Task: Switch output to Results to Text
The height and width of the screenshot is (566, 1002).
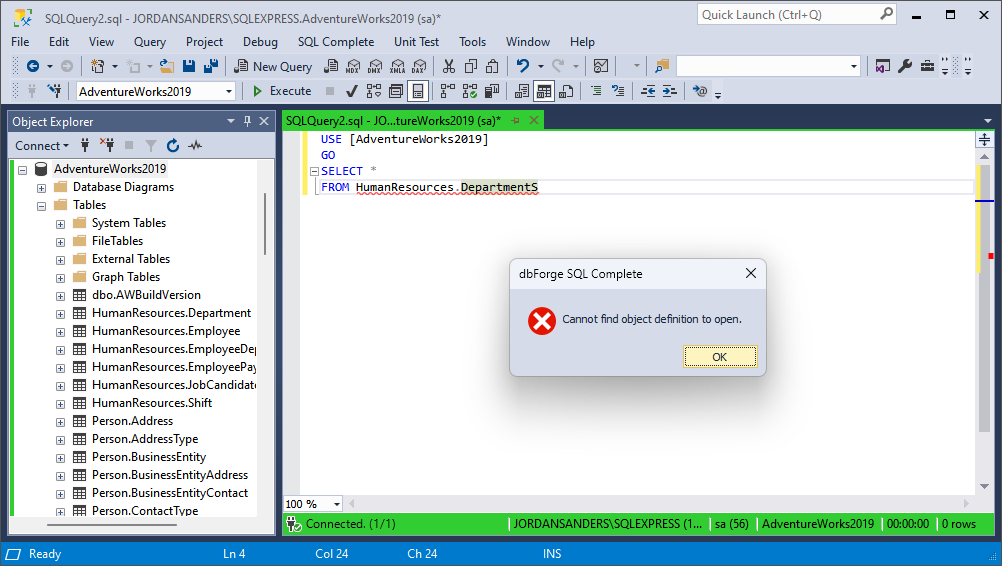Action: (521, 91)
